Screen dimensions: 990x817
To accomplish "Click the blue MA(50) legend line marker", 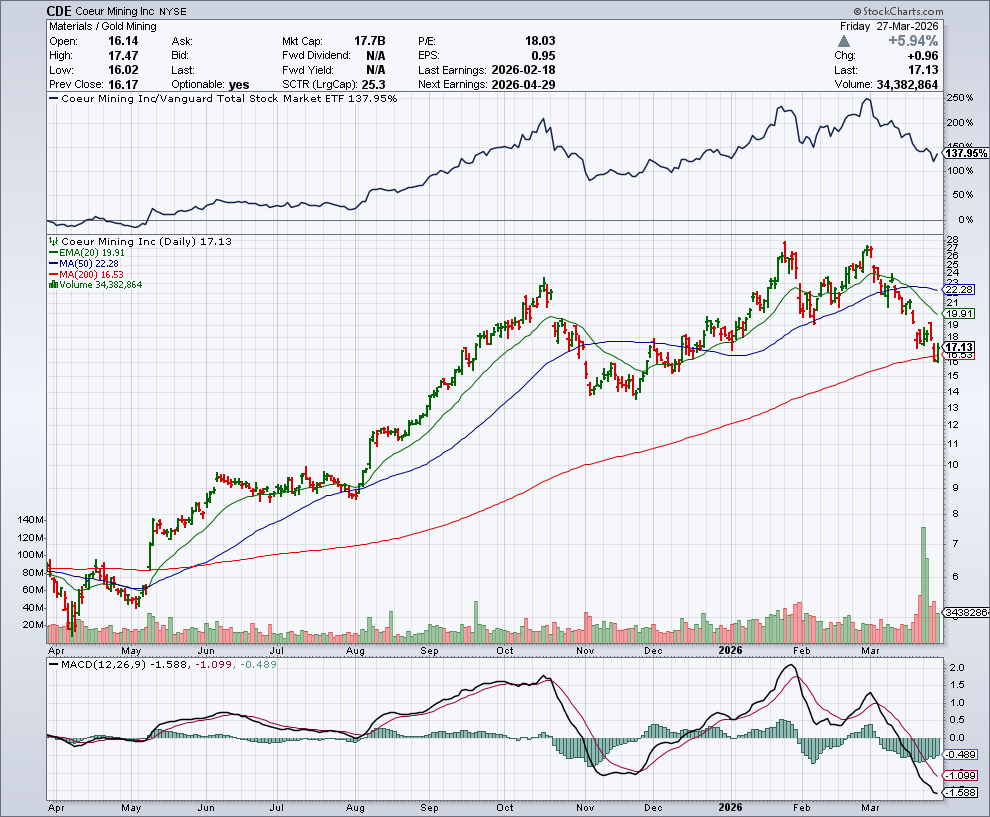I will (54, 263).
